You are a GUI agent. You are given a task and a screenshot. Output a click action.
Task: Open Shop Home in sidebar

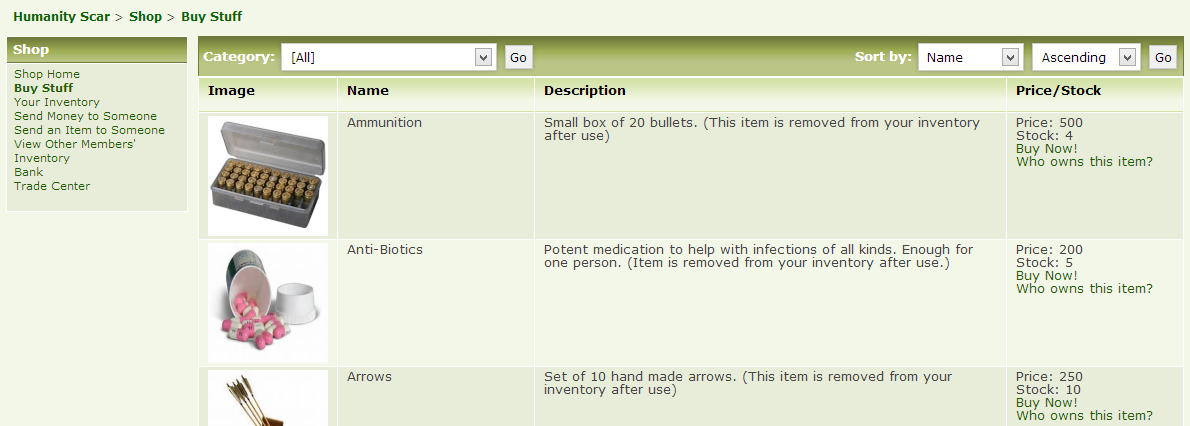[47, 74]
